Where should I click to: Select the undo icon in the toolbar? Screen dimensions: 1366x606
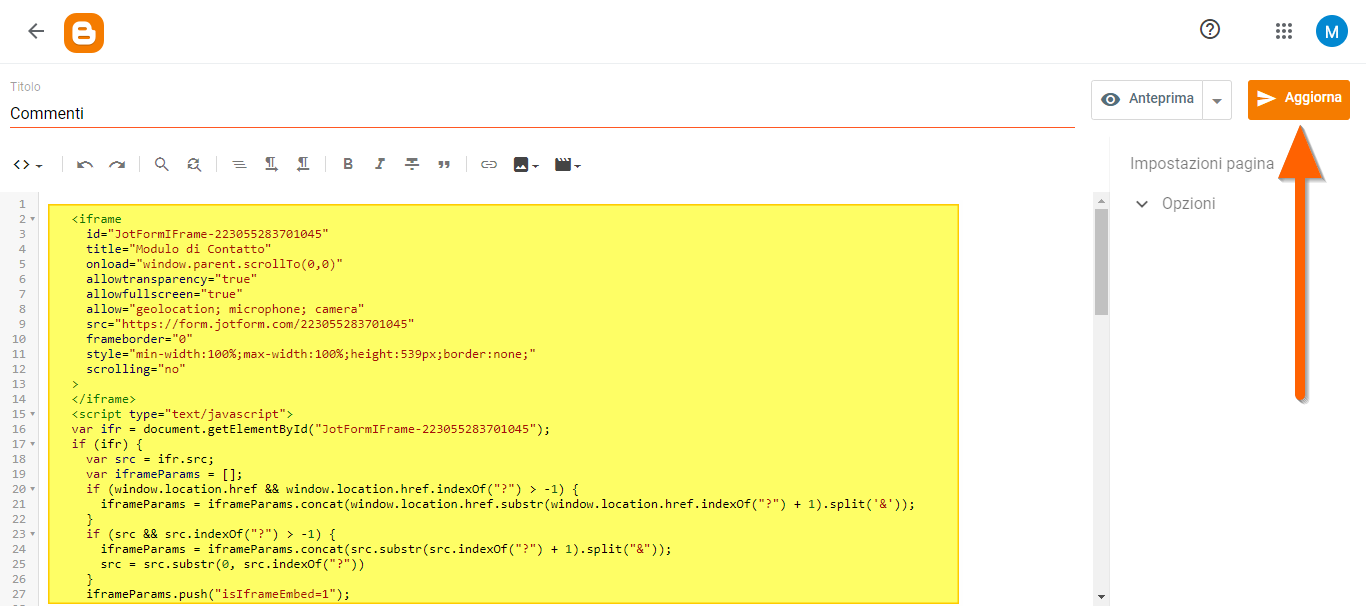coord(85,163)
